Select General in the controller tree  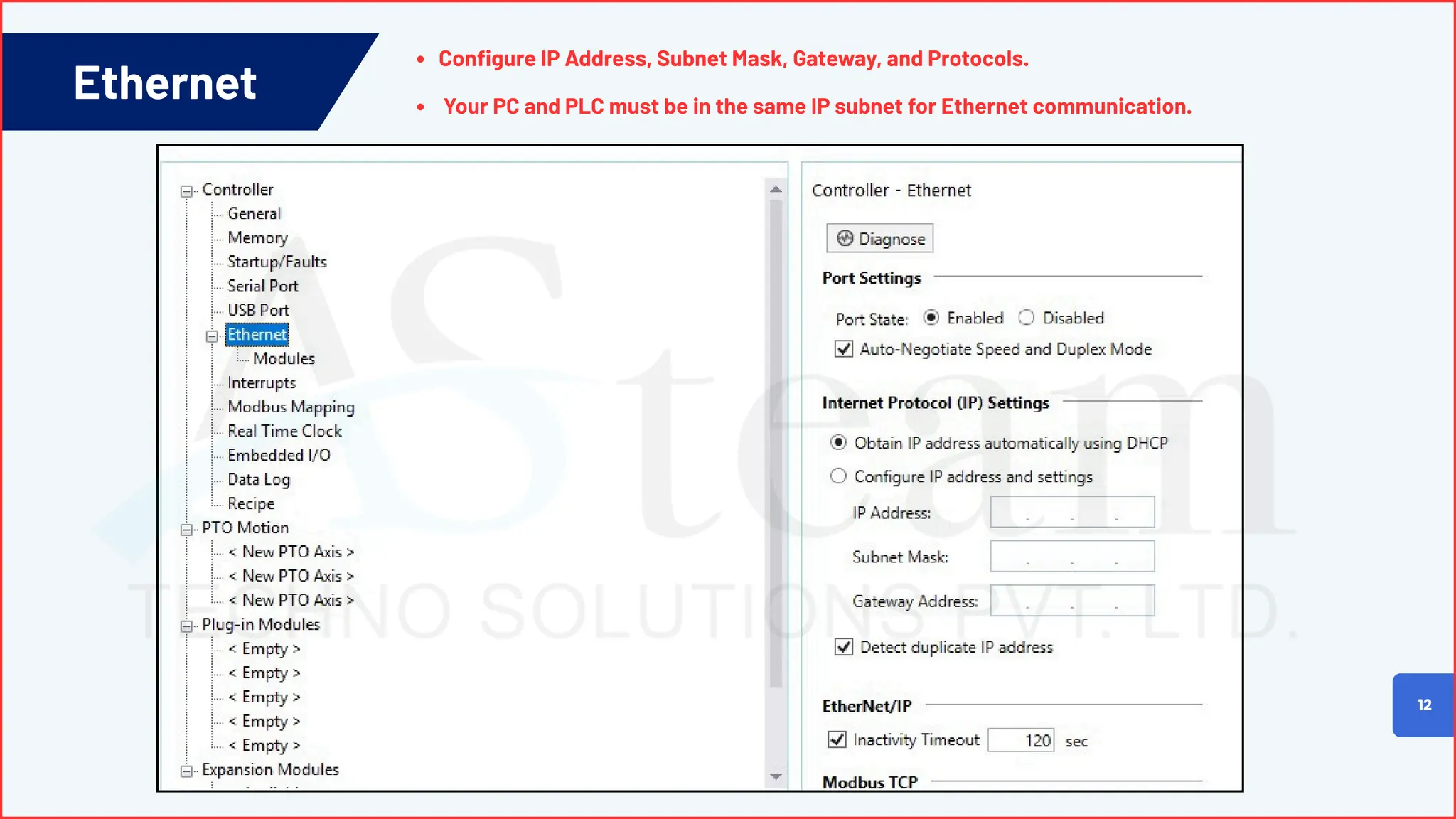tap(254, 213)
